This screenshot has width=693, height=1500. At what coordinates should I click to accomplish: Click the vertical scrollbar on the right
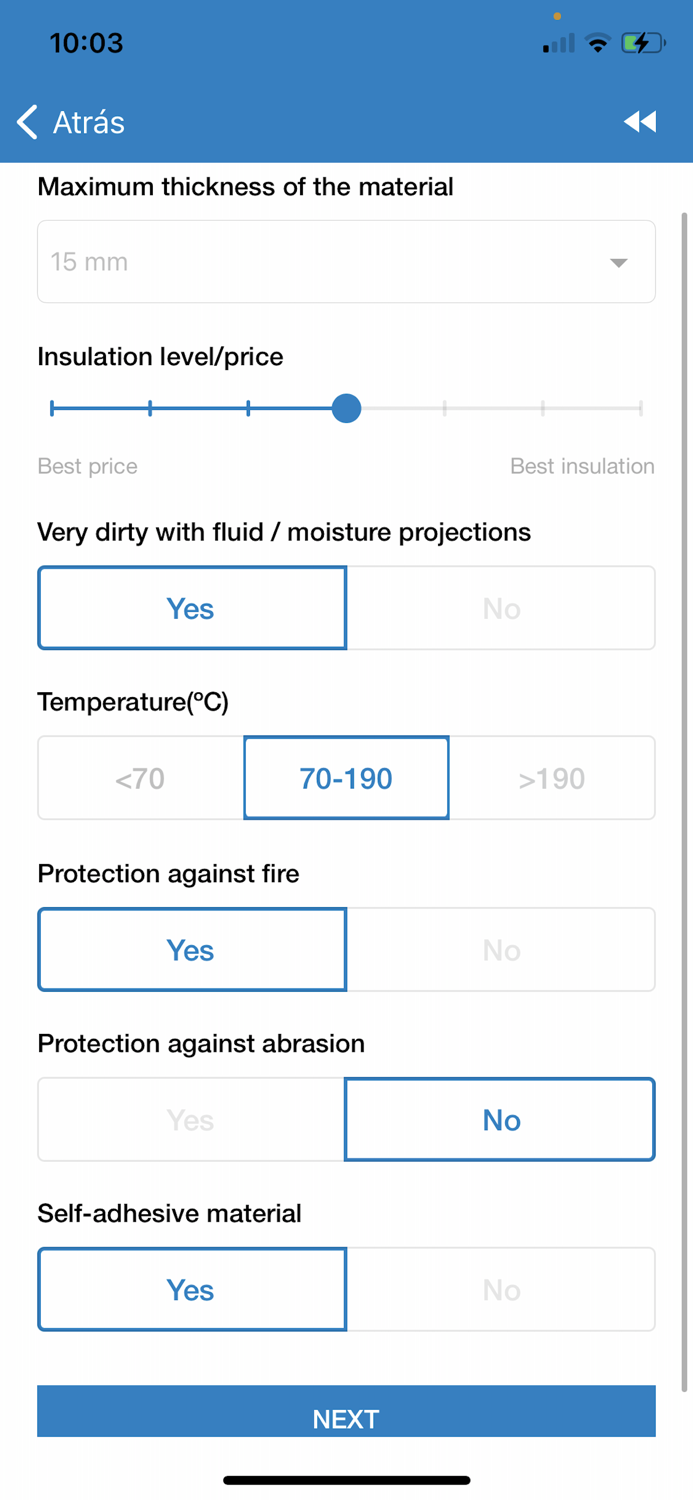tap(684, 800)
